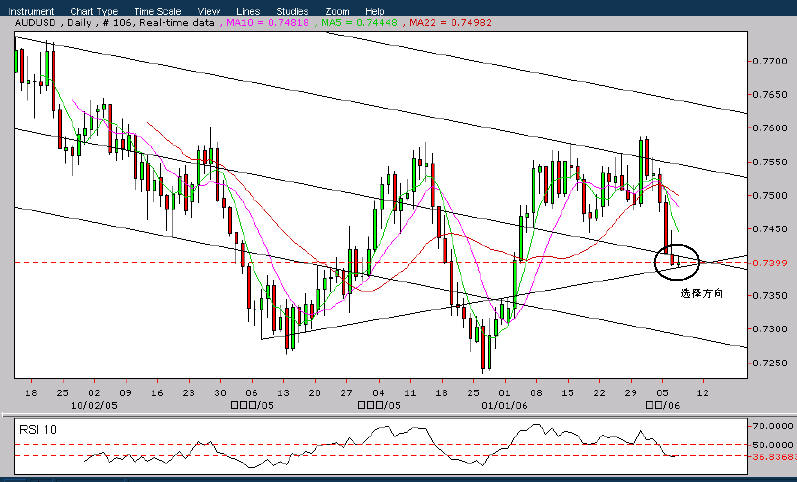Screen dimensions: 797x482
Task: Open the View menu
Action: point(208,11)
